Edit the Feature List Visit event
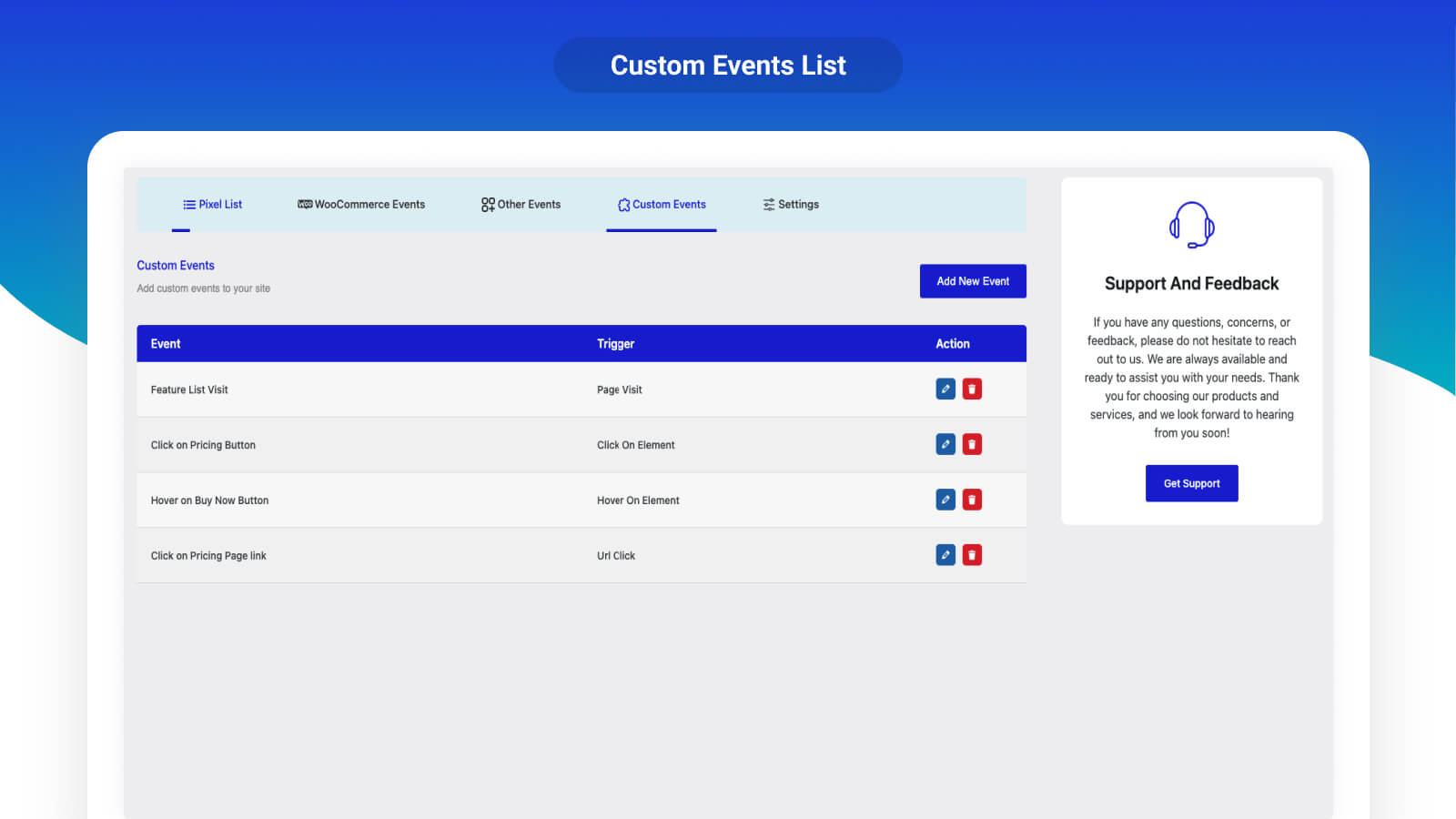Screen dimensions: 1456x819 (x=945, y=389)
